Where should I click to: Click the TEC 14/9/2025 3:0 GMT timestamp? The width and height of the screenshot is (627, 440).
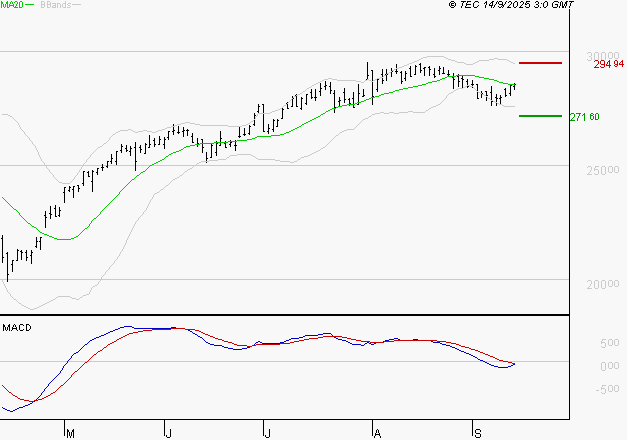(x=511, y=5)
